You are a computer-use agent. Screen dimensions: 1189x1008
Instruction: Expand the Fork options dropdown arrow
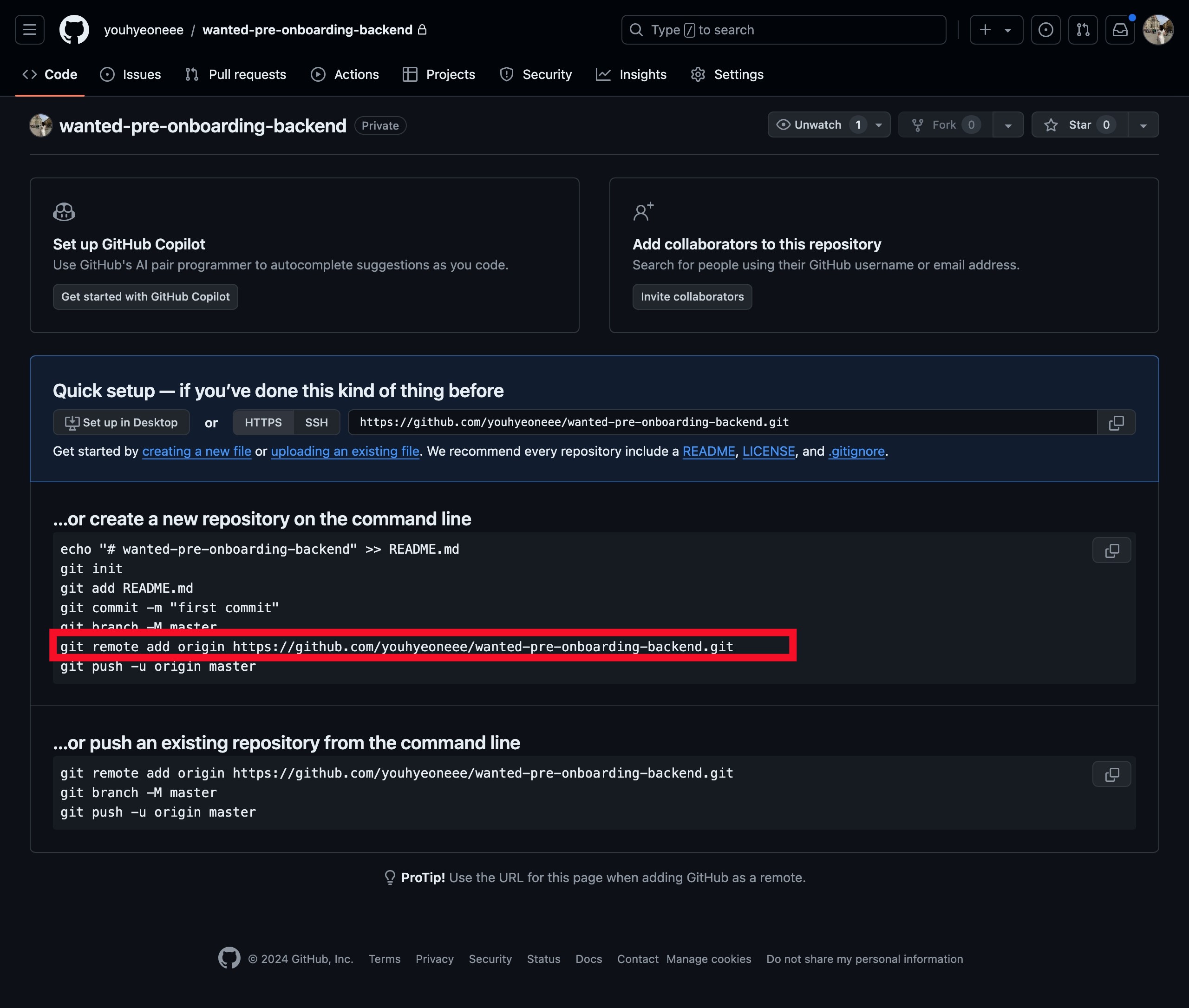(1008, 124)
